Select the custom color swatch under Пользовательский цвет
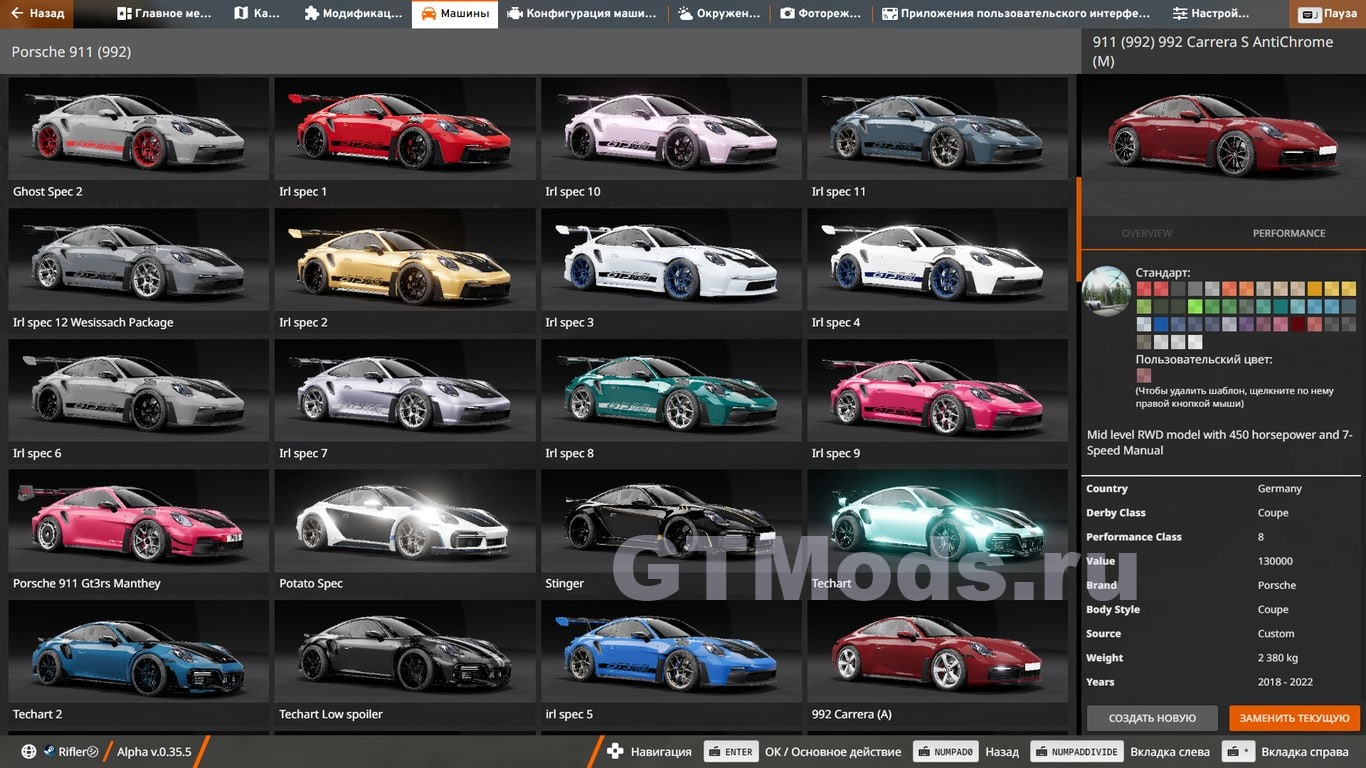The image size is (1366, 768). (1143, 376)
